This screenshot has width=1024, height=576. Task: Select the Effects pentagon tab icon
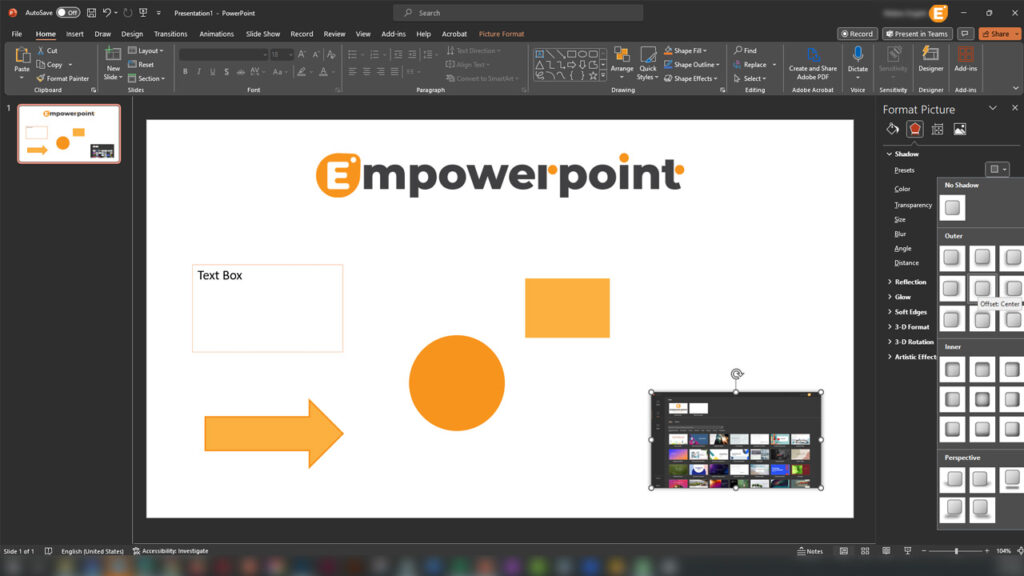914,129
